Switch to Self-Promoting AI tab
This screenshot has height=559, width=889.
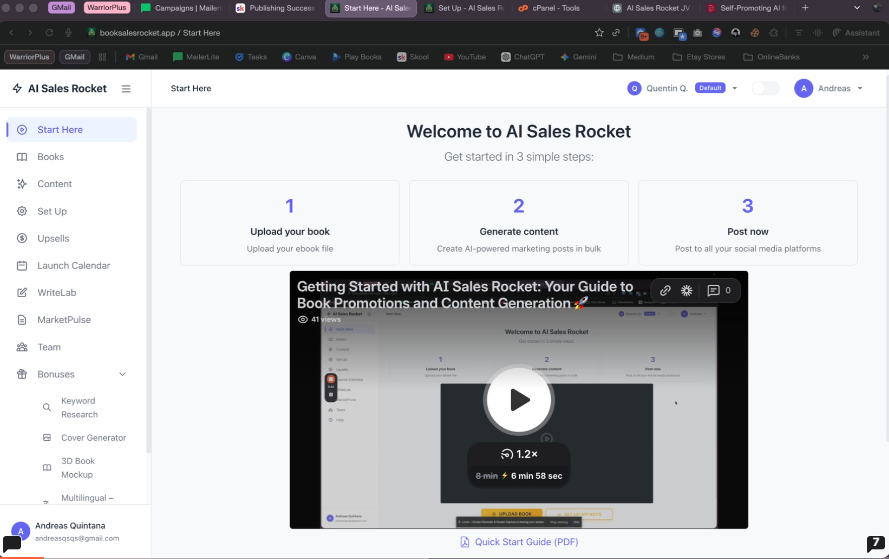tap(747, 8)
